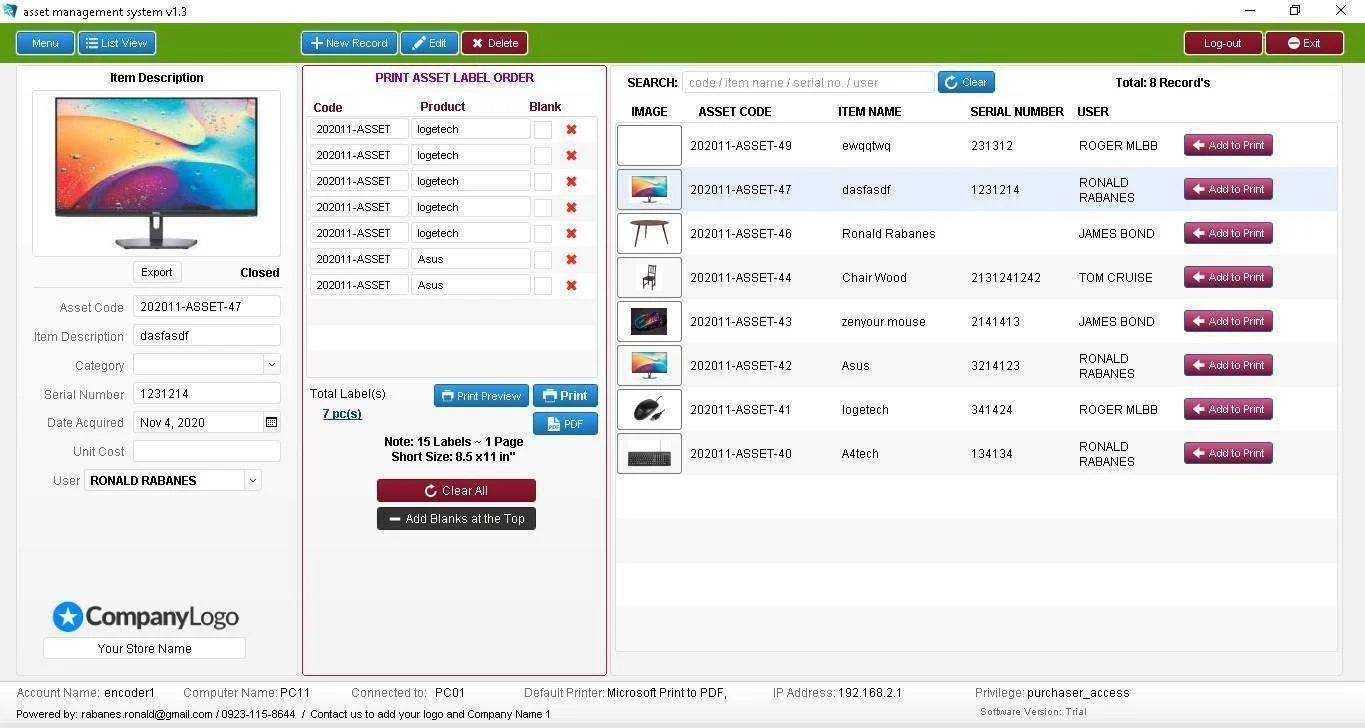Screen dimensions: 1365x728
Task: Select serial number 2131241242
Action: pos(1005,278)
